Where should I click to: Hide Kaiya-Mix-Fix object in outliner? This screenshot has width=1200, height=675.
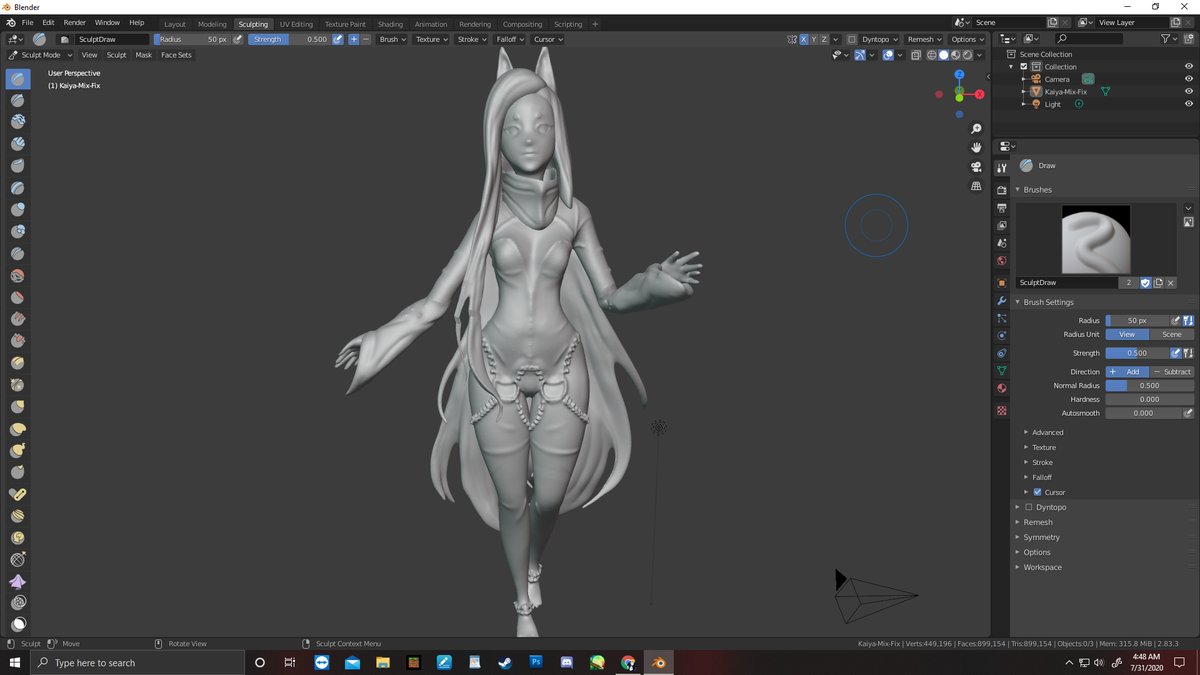coord(1189,91)
